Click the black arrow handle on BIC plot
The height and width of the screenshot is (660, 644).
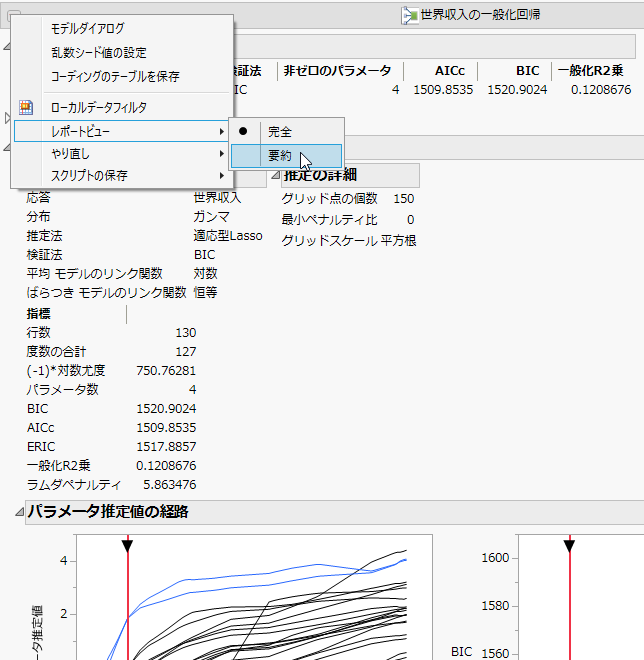click(x=569, y=545)
